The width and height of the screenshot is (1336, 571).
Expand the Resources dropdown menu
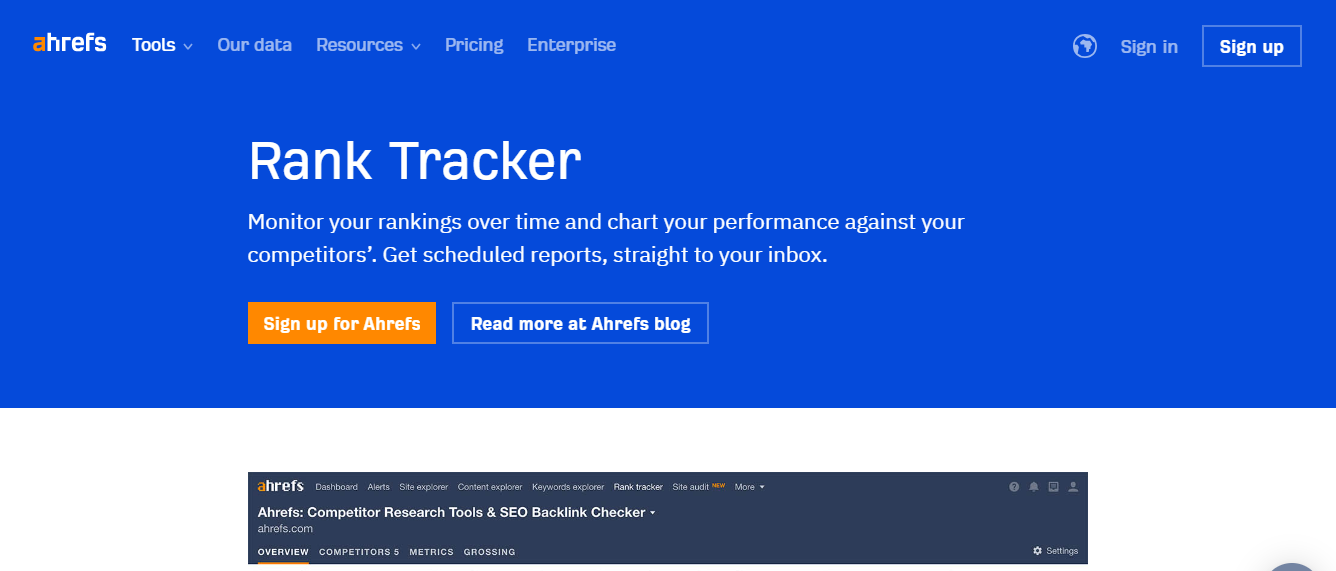pyautogui.click(x=368, y=45)
